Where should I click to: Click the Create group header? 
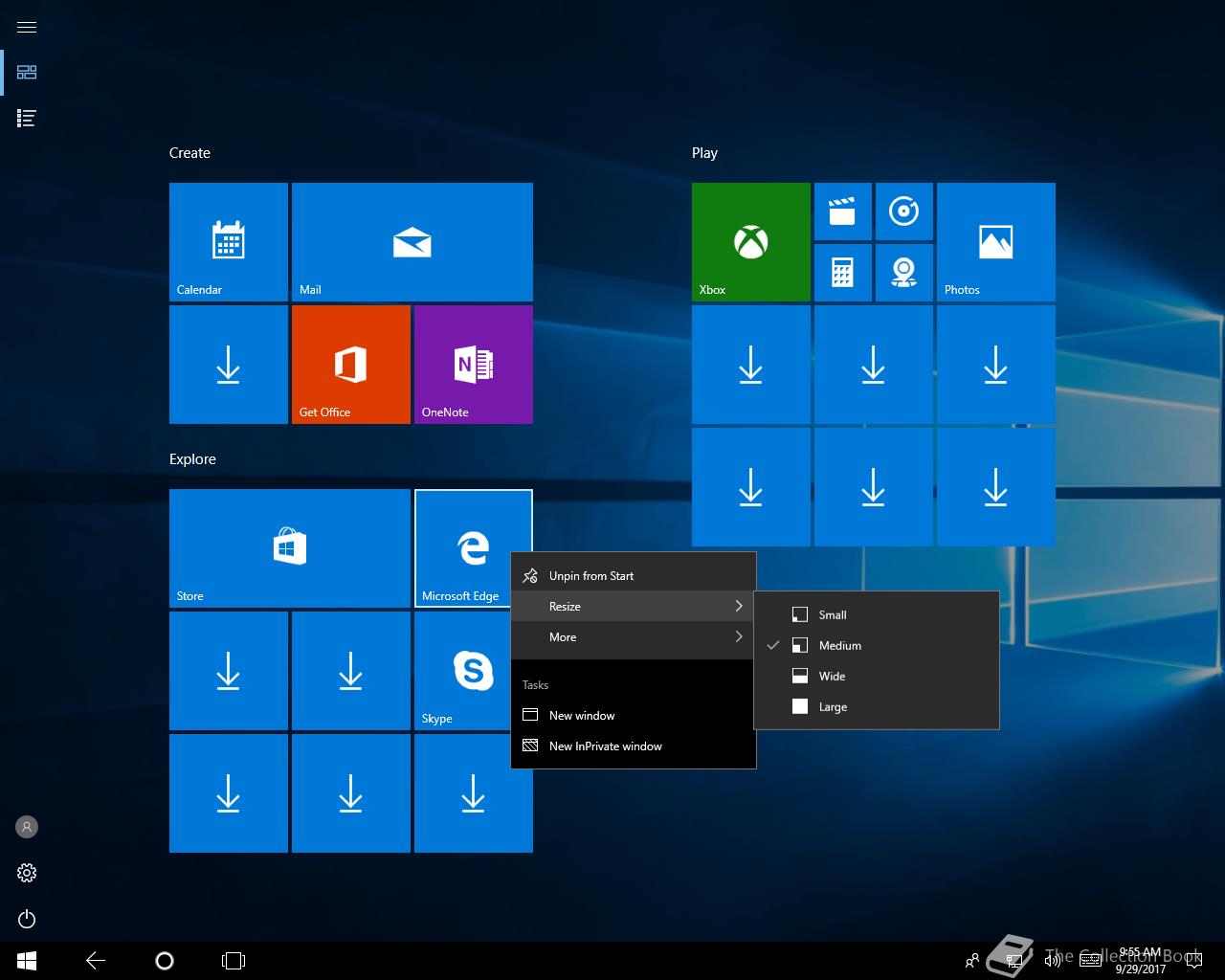(x=189, y=153)
